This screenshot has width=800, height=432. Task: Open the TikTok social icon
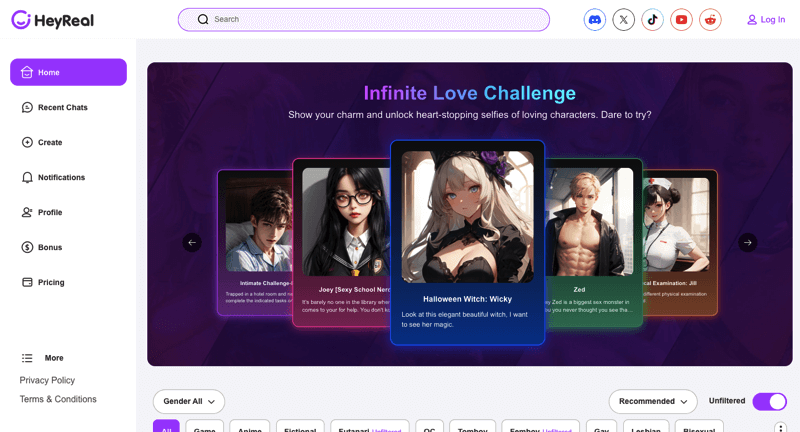tap(652, 20)
